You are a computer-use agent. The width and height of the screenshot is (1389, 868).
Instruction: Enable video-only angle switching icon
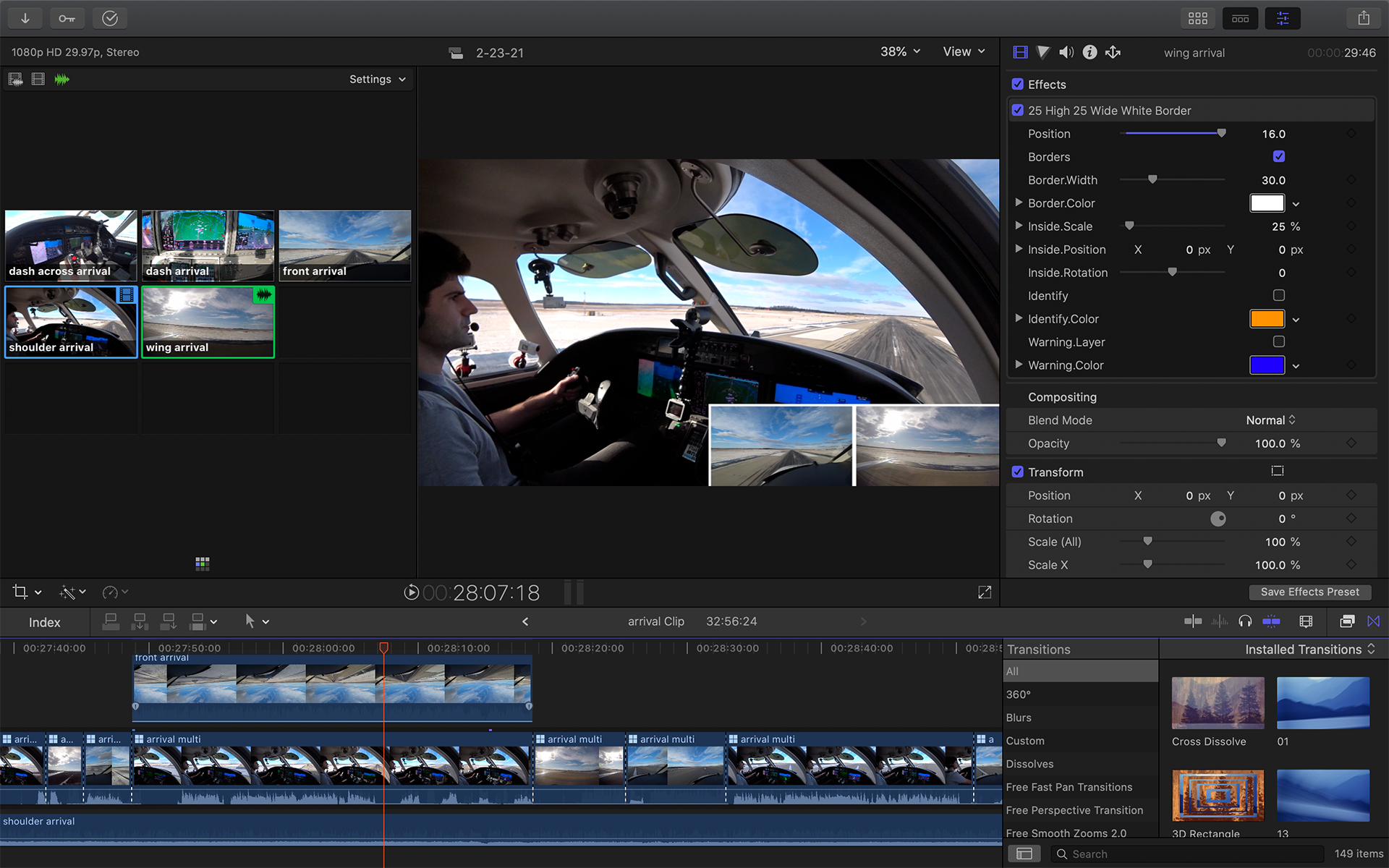(38, 79)
